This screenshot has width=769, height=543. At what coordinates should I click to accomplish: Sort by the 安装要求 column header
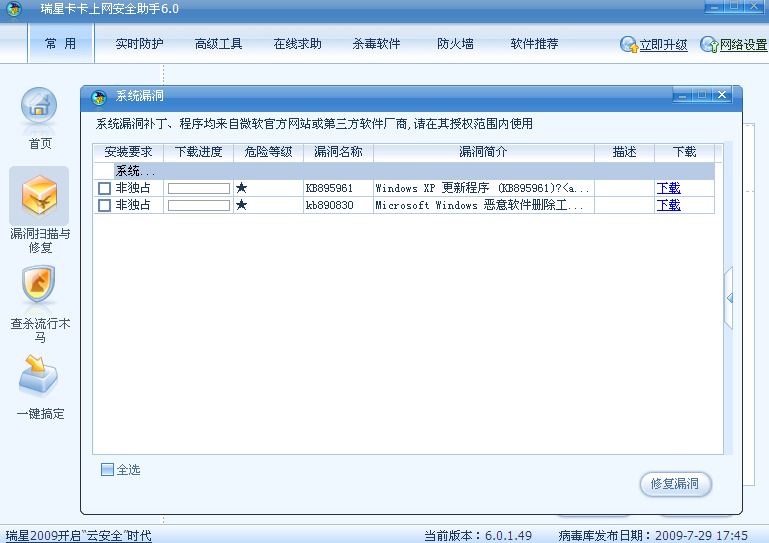click(128, 153)
